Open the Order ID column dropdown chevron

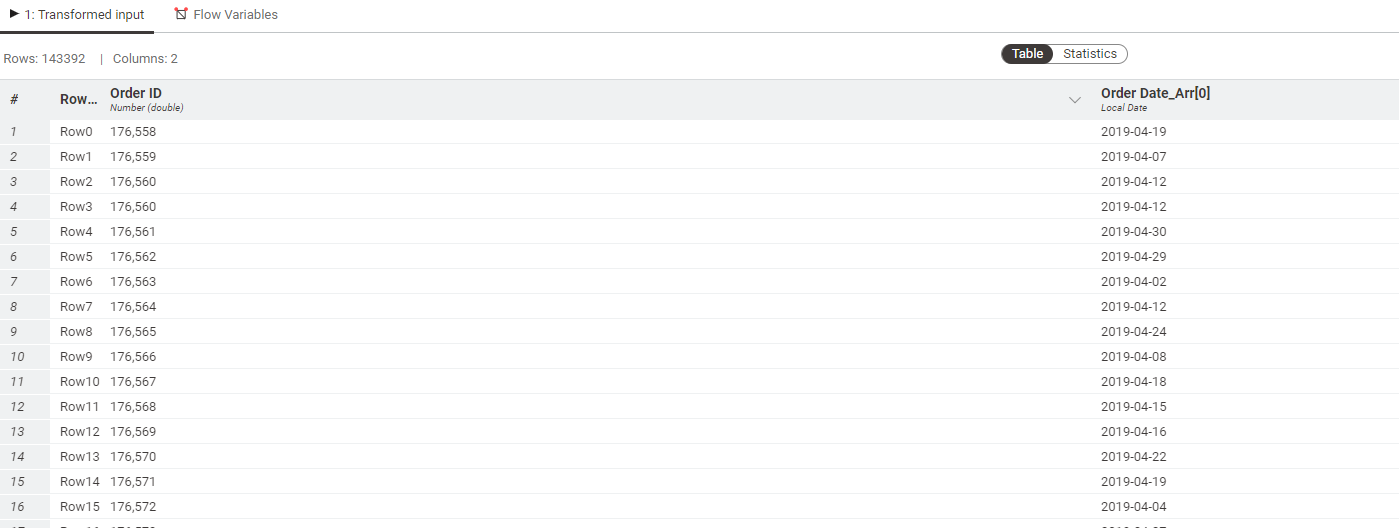1075,100
